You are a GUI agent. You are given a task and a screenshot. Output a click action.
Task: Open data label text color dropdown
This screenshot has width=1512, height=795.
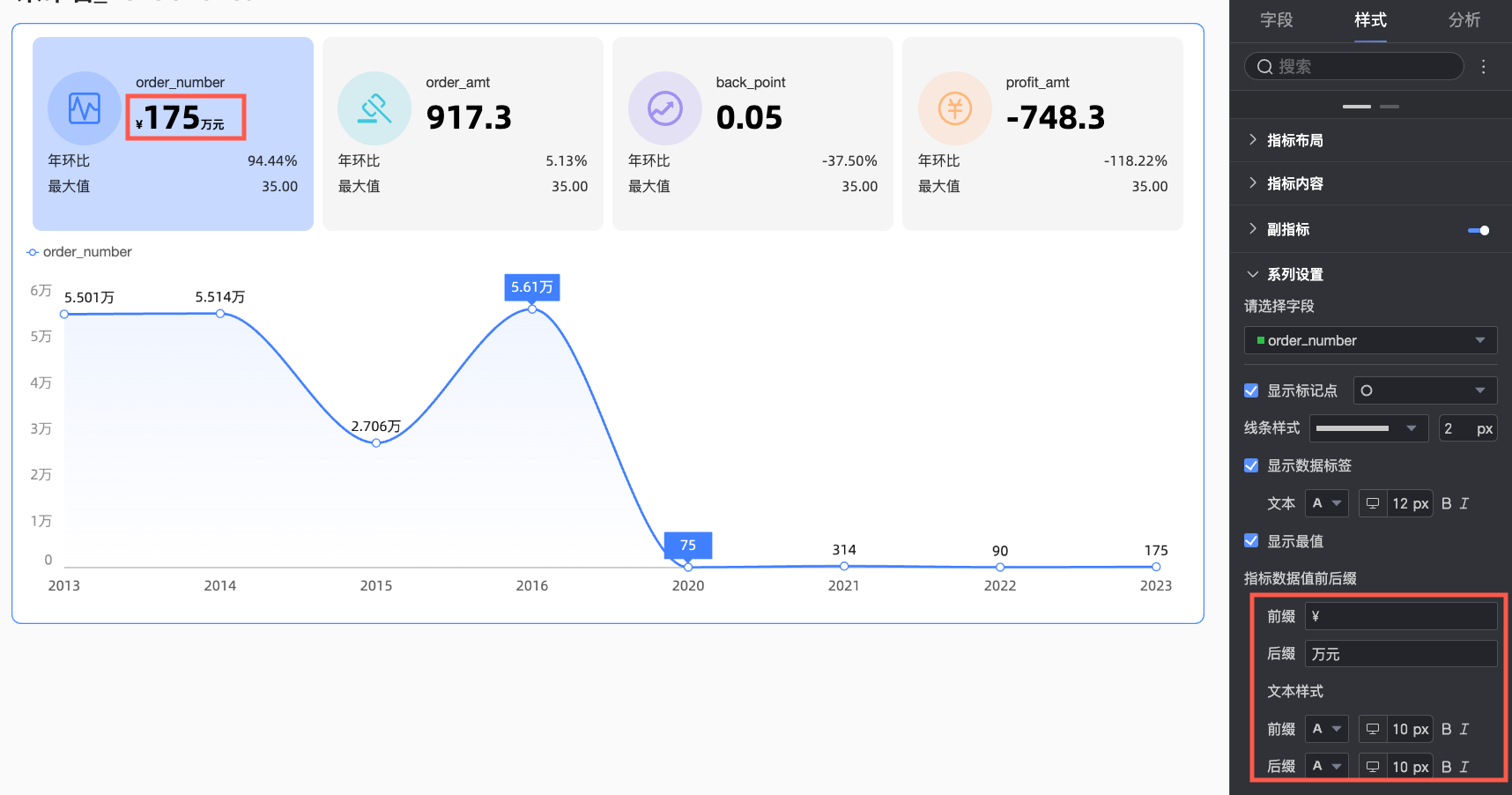coord(1327,503)
